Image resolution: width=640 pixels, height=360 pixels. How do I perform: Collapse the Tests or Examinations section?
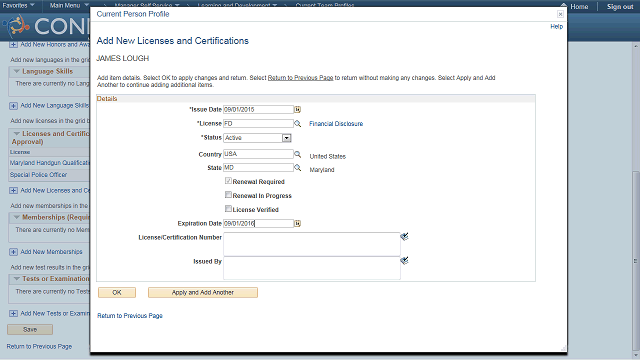tap(16, 278)
